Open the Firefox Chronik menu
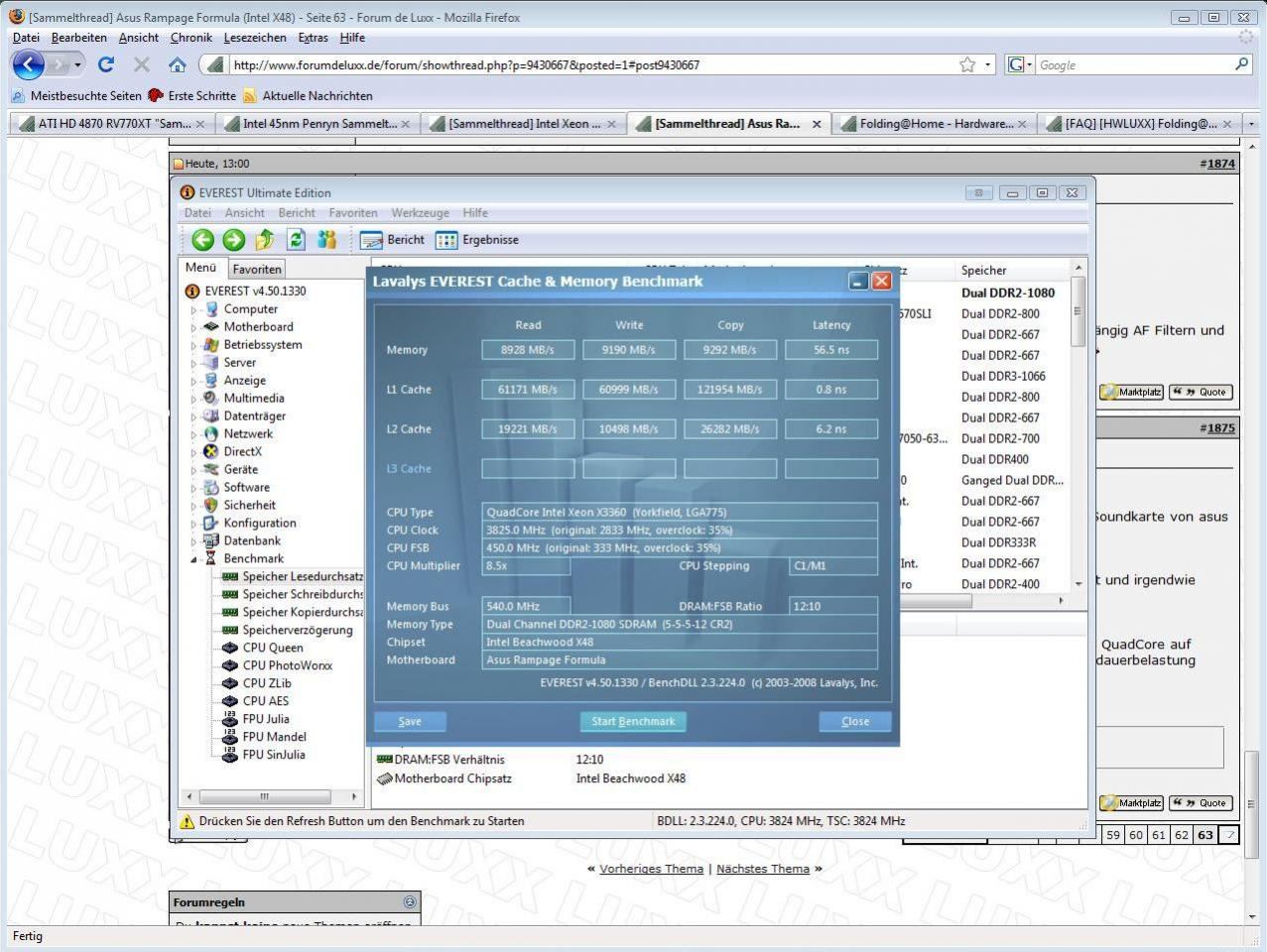This screenshot has height=952, width=1267. click(x=190, y=38)
